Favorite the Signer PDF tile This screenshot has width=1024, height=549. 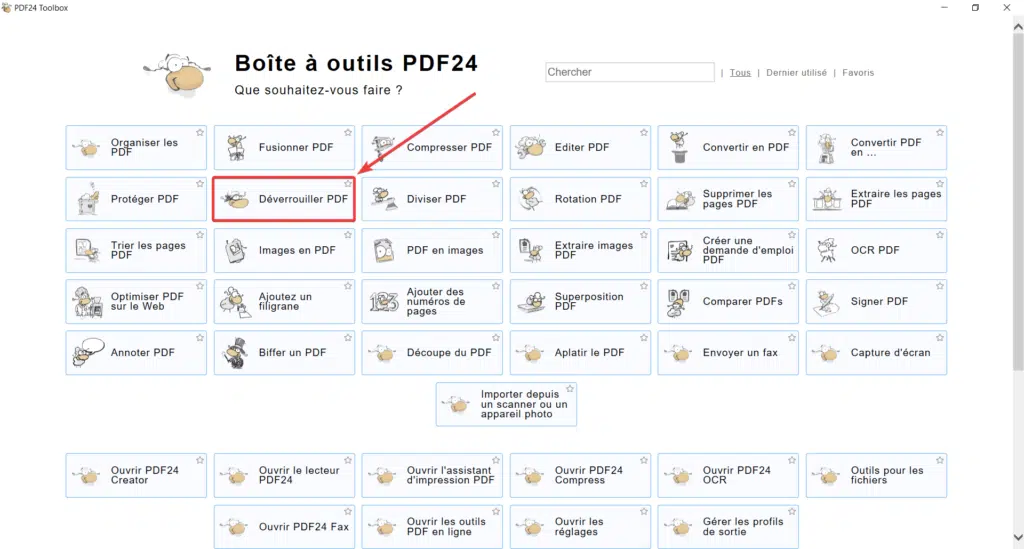click(940, 287)
